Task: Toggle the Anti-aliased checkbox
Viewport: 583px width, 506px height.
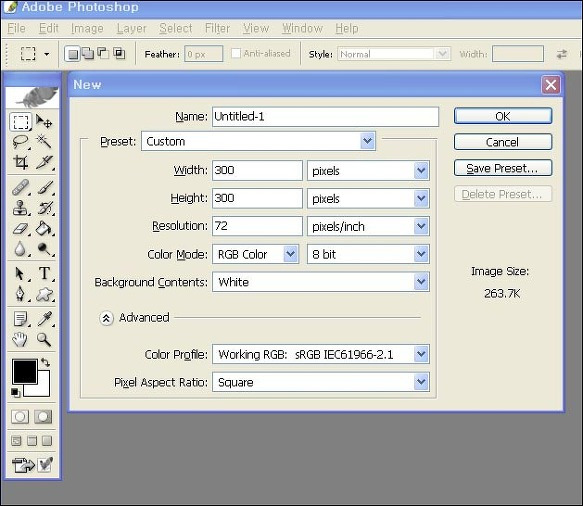Action: 236,54
